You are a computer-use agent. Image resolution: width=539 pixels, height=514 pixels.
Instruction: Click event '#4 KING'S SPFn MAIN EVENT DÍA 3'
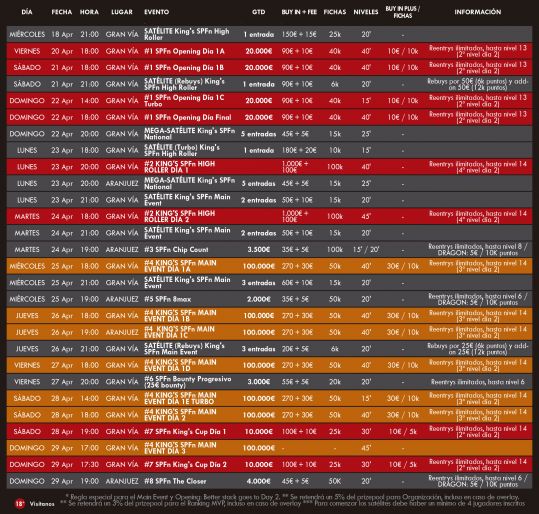(180, 448)
